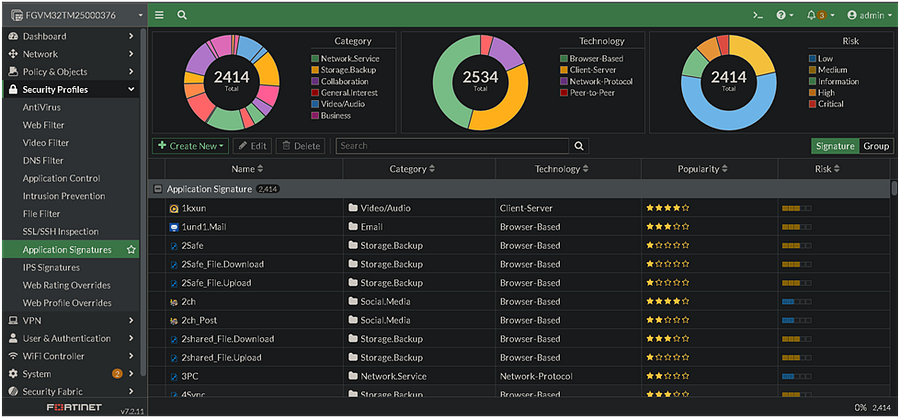
Task: Open the admin user menu
Action: 870,16
